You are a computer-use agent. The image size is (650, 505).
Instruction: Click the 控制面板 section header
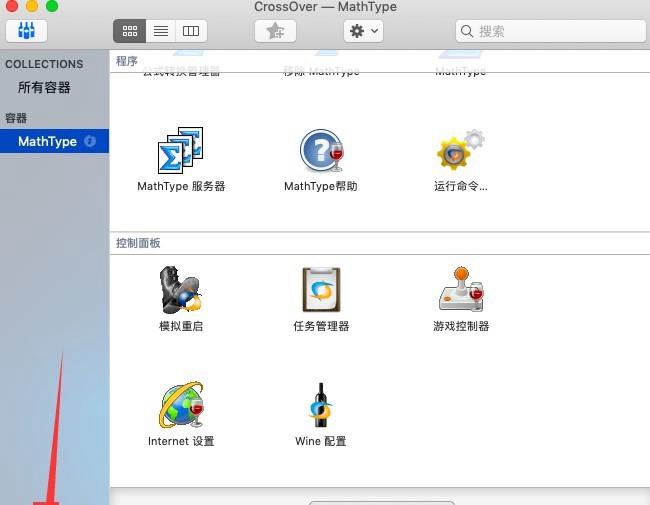tap(138, 243)
